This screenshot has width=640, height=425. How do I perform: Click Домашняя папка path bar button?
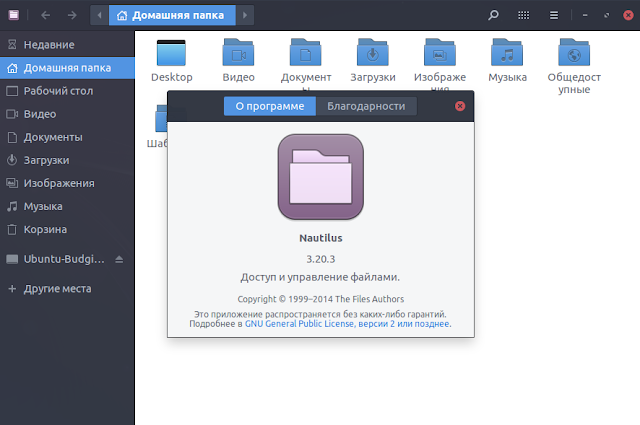(172, 16)
